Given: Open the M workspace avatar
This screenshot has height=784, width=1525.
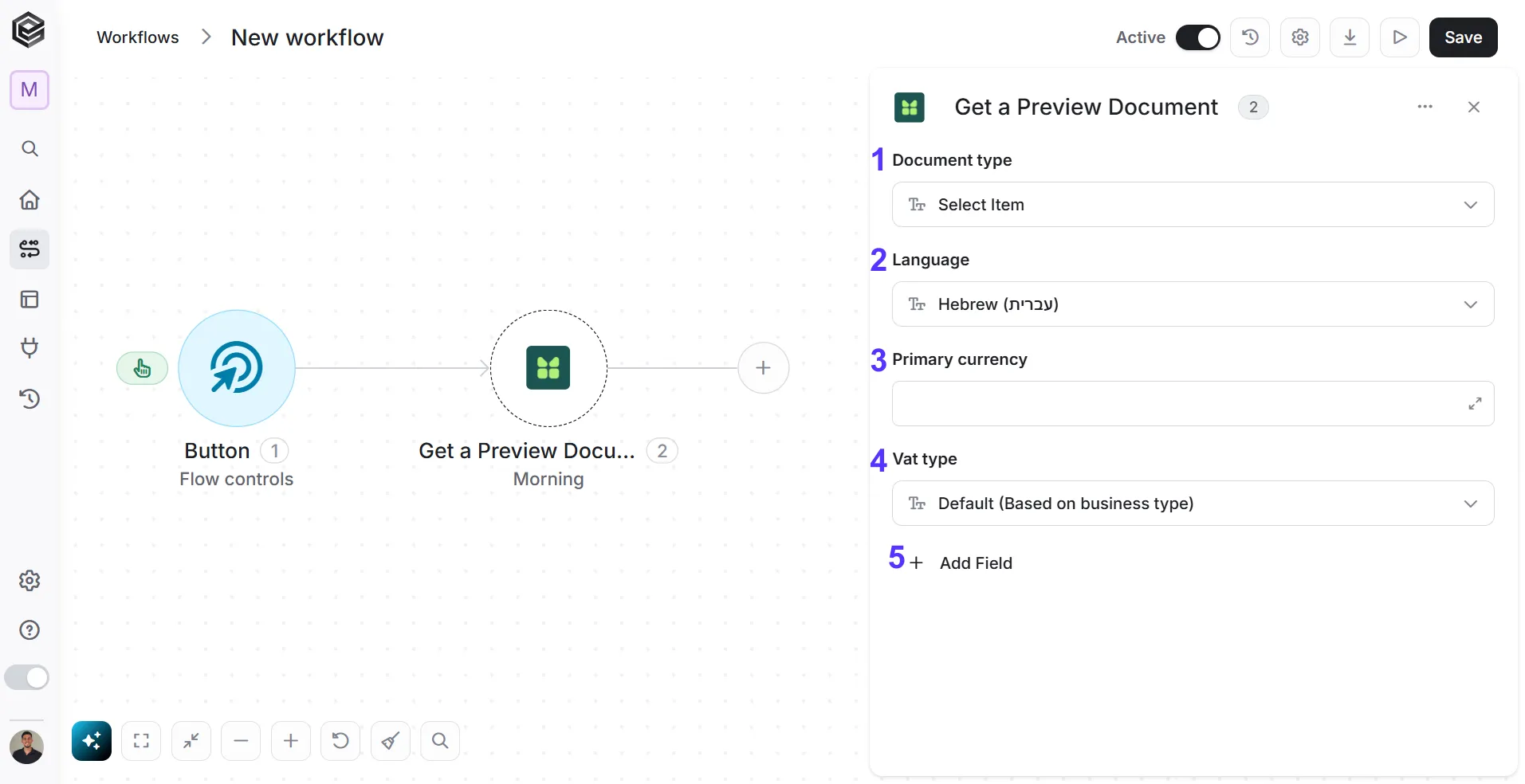Looking at the screenshot, I should coord(29,90).
